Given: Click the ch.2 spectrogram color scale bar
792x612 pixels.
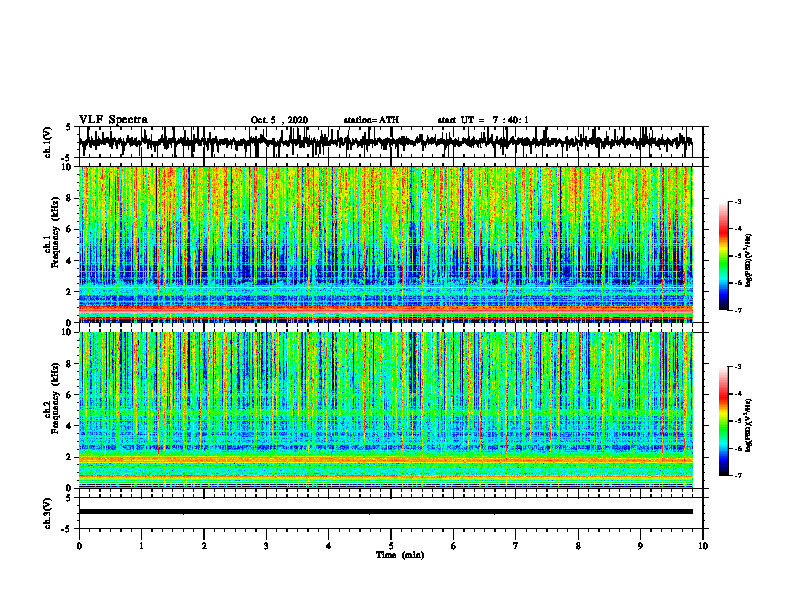Looking at the screenshot, I should pyautogui.click(x=724, y=421).
